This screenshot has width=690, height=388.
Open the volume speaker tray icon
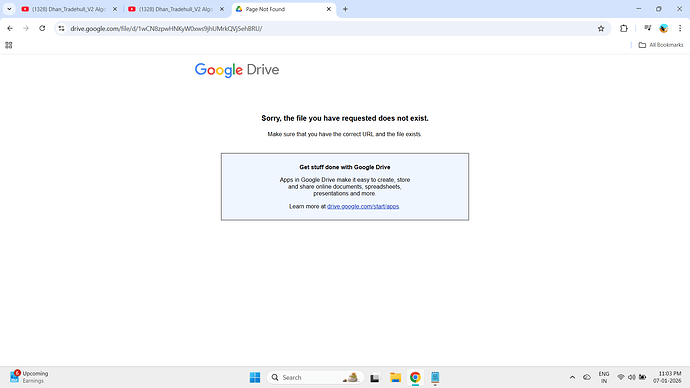coord(631,377)
